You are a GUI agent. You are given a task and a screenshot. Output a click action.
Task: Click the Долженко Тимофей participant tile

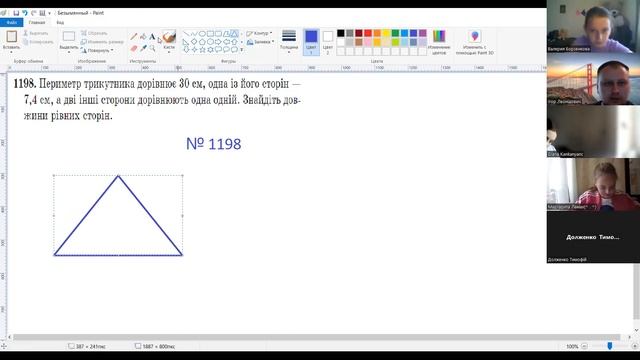pos(593,237)
